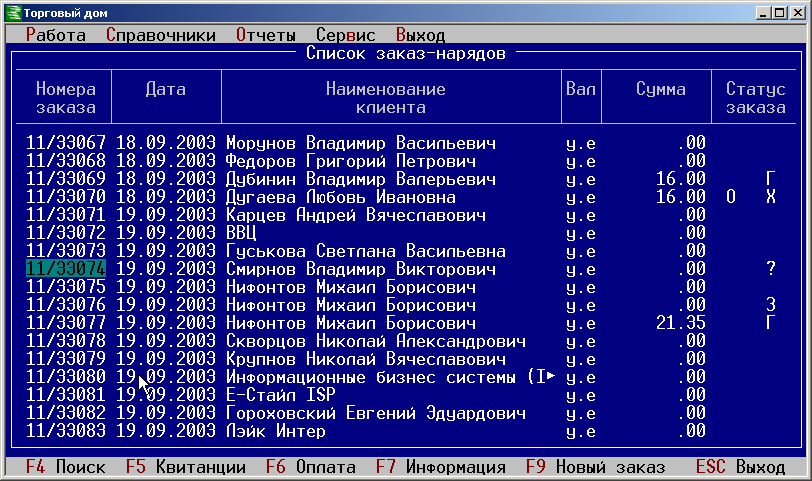The width and height of the screenshot is (812, 481).
Task: Select order number 11/33078
Action: click(x=66, y=341)
